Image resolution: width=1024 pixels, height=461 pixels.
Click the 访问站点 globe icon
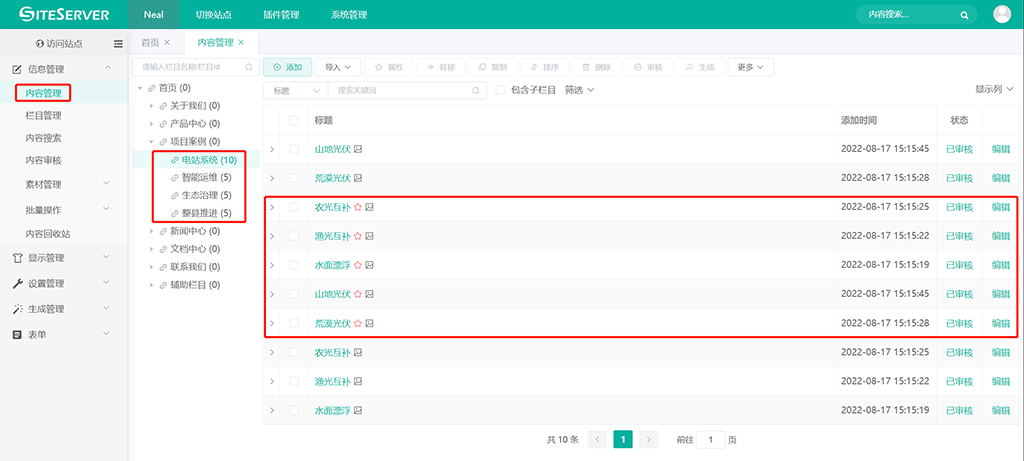[40, 44]
